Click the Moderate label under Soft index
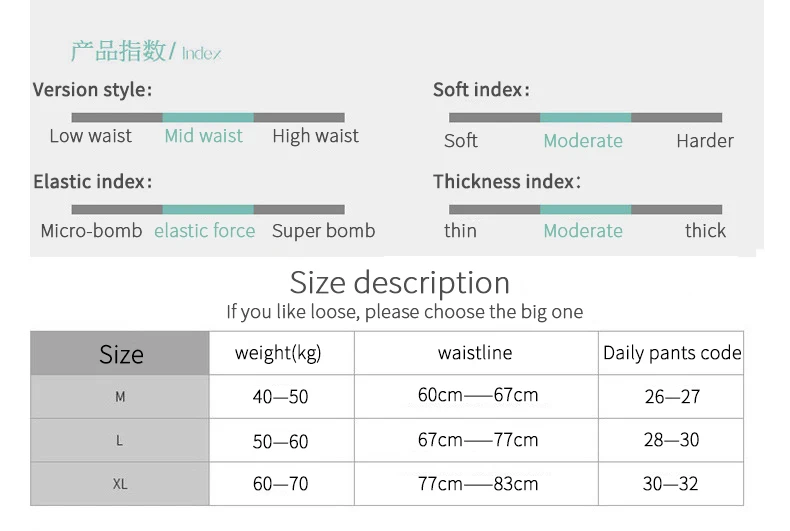 click(x=583, y=141)
